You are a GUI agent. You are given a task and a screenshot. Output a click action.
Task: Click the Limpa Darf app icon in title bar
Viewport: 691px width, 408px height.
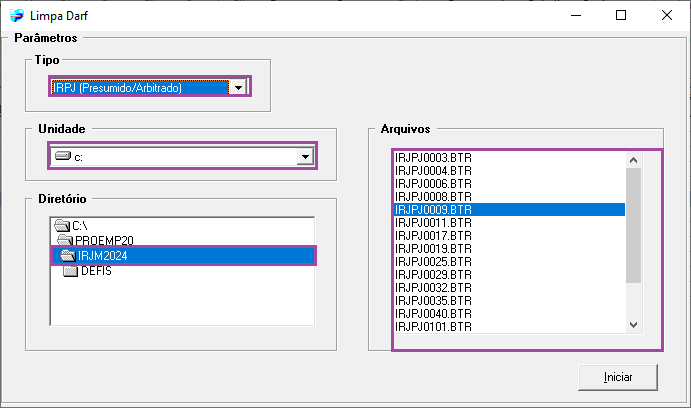(17, 15)
